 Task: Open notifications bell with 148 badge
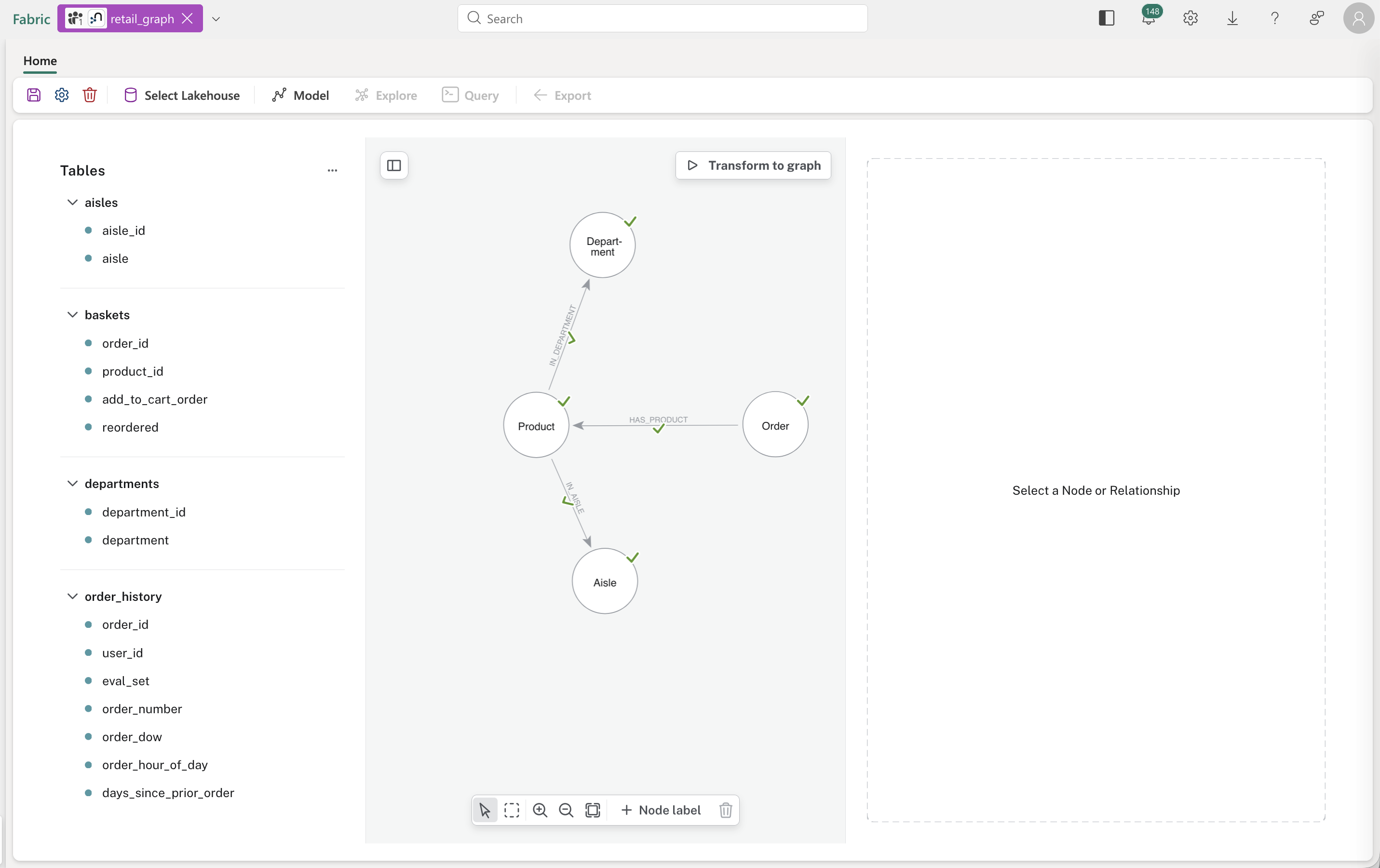(x=1149, y=17)
